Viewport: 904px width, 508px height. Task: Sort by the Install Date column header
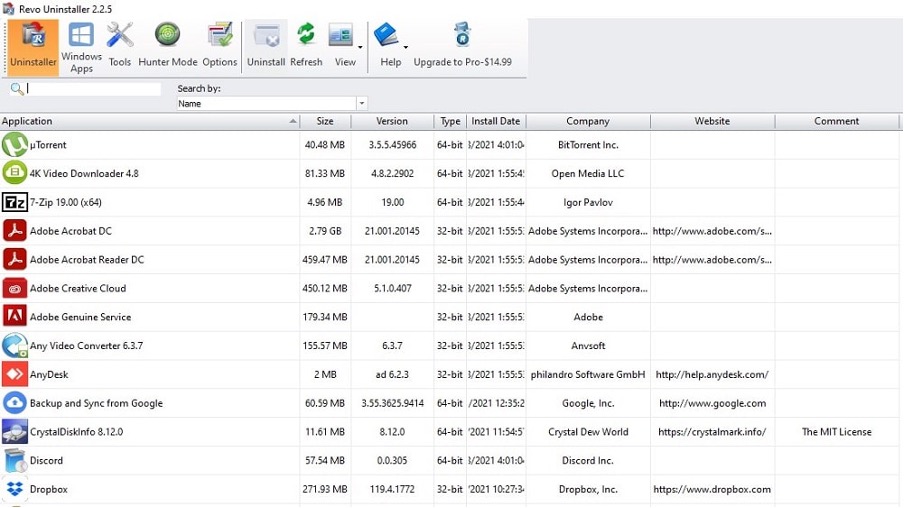496,121
